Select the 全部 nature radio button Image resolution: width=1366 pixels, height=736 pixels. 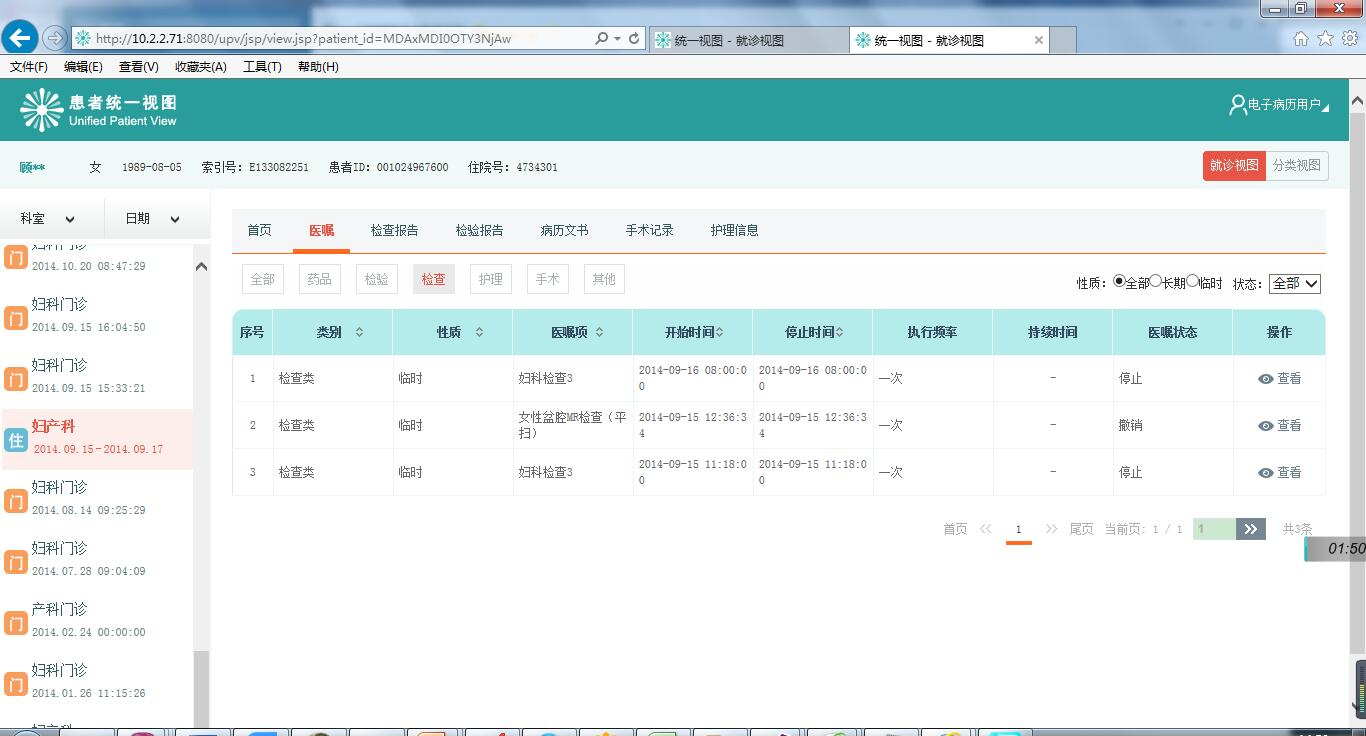click(x=1119, y=282)
